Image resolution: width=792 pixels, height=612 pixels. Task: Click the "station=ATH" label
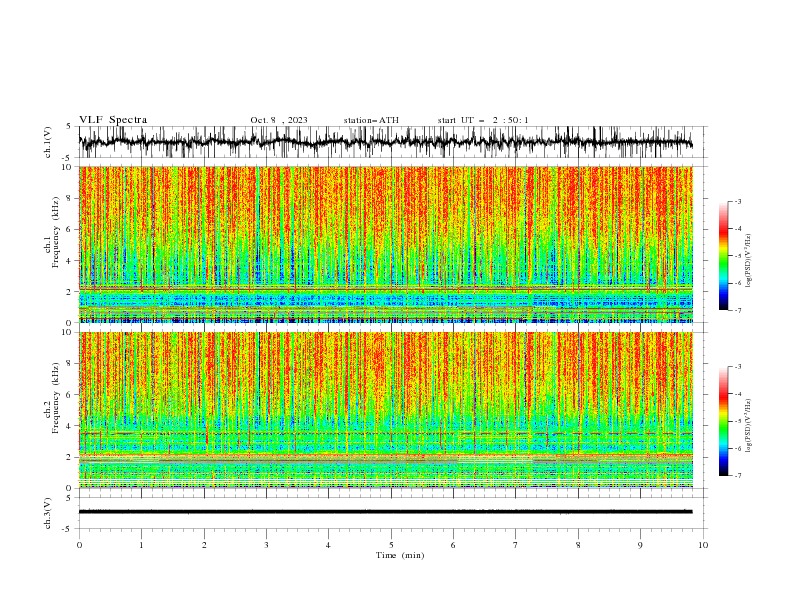pos(371,120)
